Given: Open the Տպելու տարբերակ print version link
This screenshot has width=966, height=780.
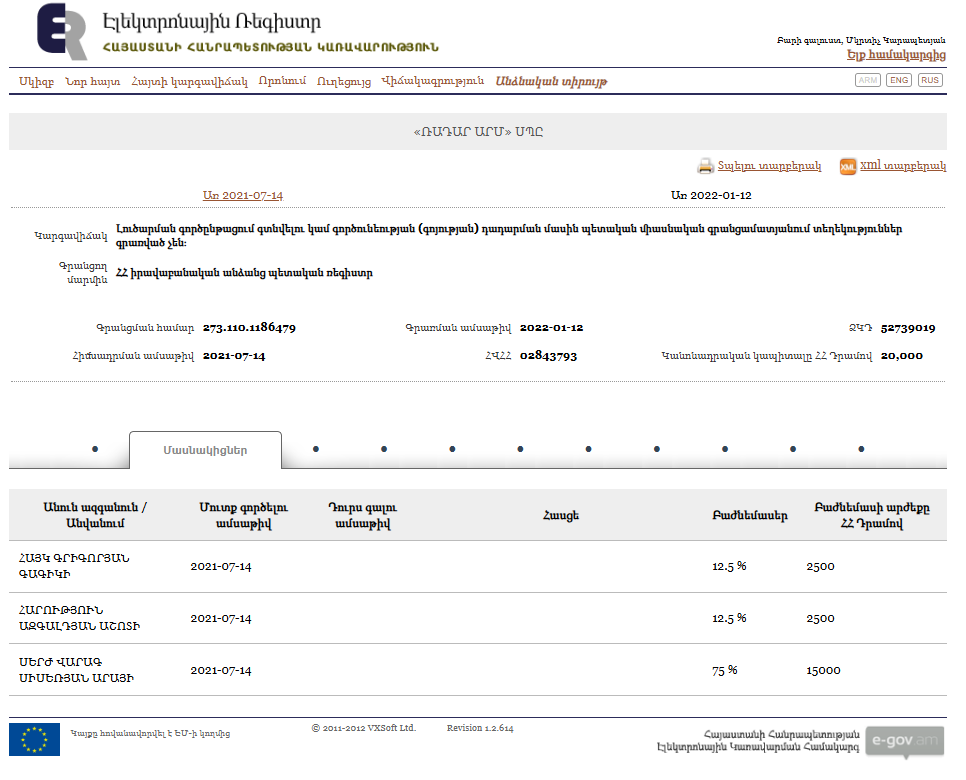Looking at the screenshot, I should point(769,167).
